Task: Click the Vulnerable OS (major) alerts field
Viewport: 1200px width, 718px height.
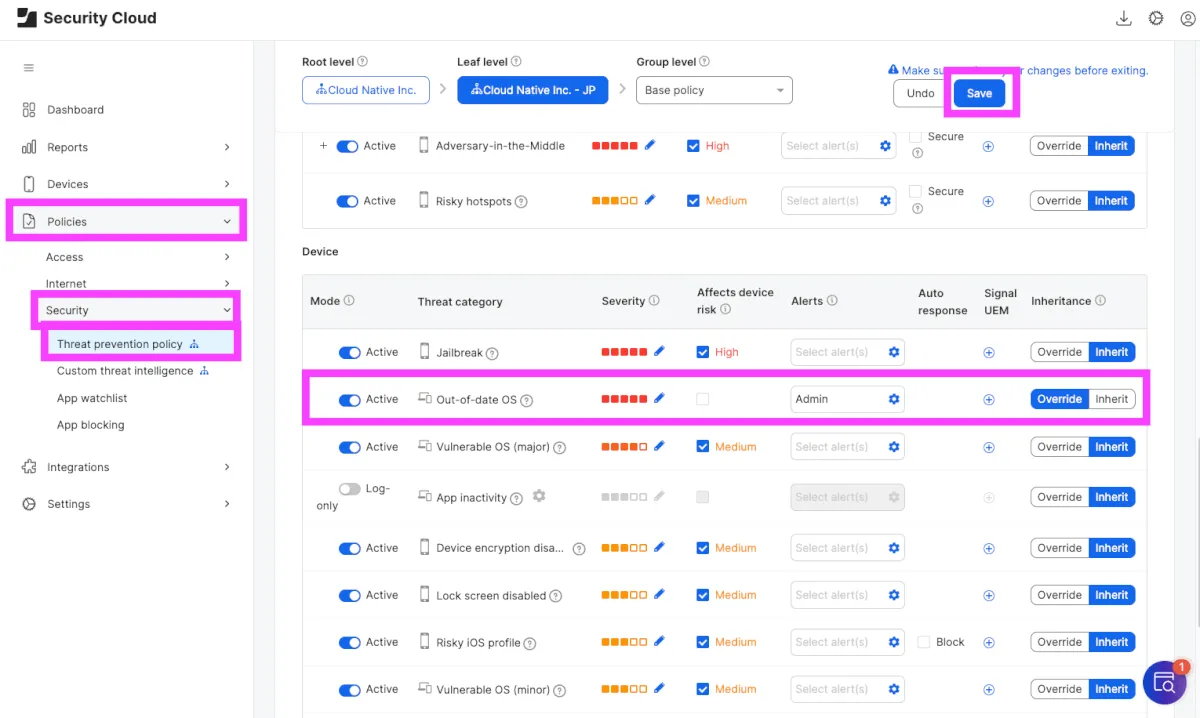Action: 835,447
